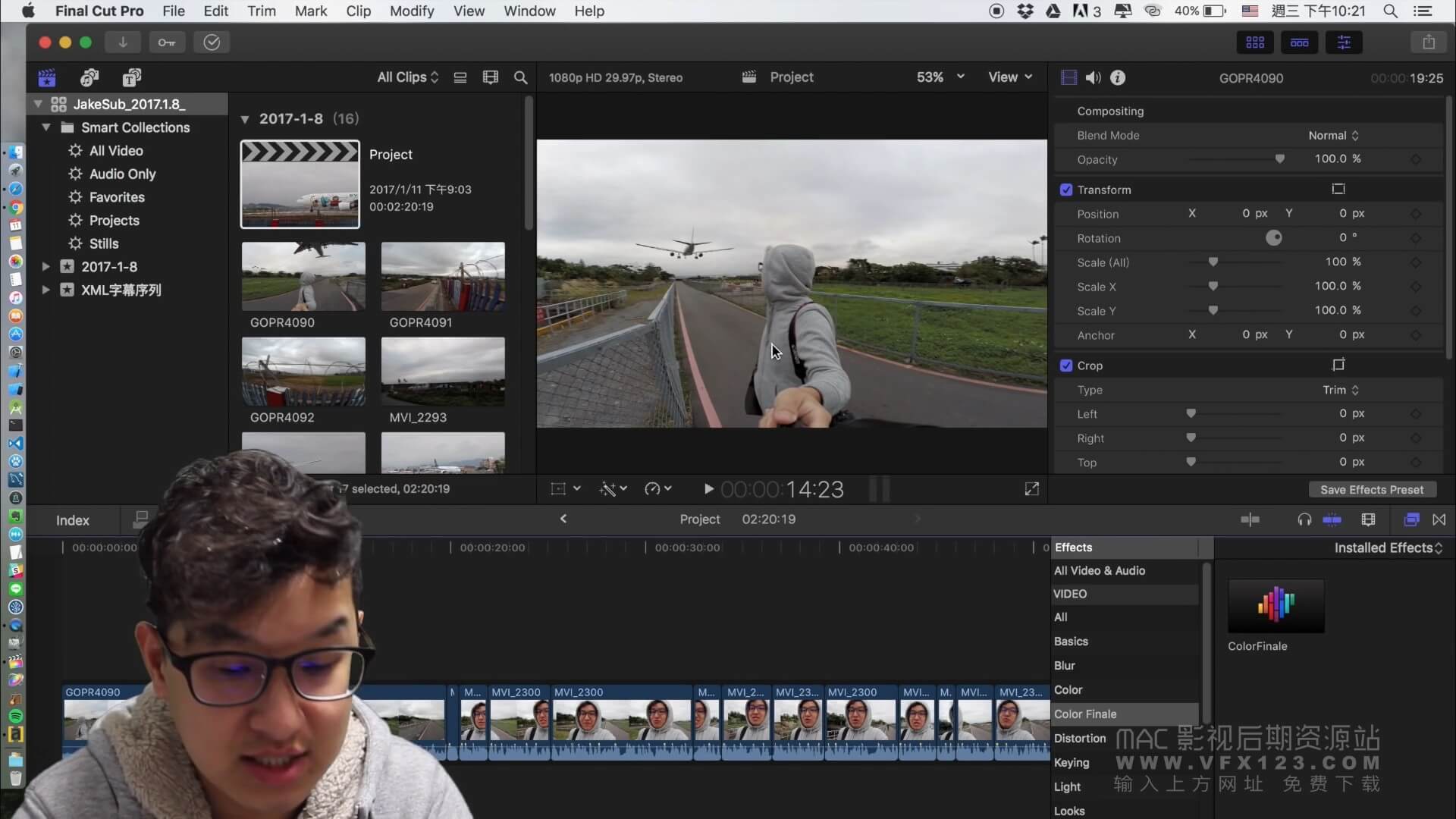This screenshot has width=1456, height=819.
Task: Turn the Rotation dial control
Action: point(1274,238)
